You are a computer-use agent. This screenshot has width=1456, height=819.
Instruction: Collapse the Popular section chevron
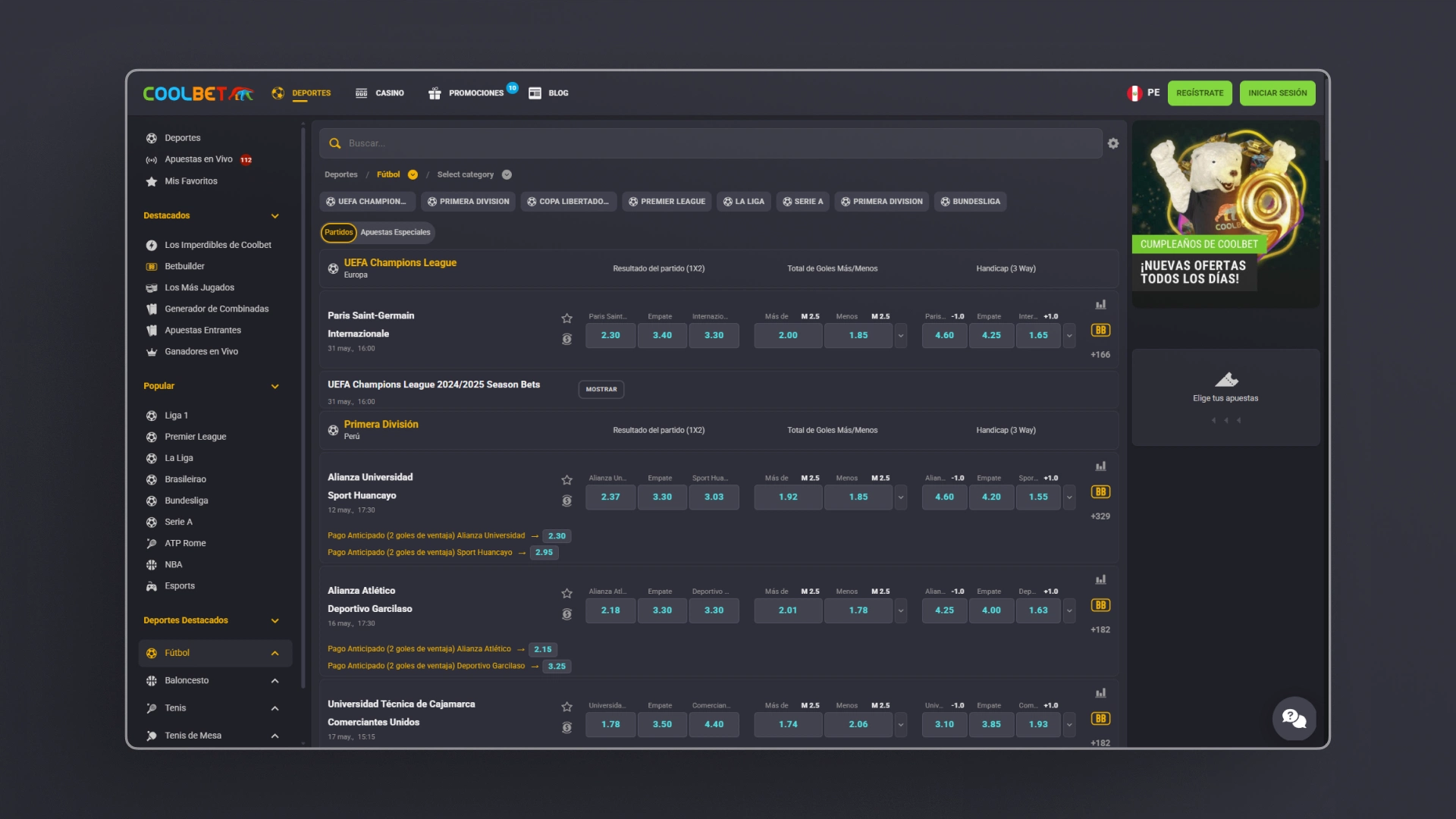pos(275,387)
